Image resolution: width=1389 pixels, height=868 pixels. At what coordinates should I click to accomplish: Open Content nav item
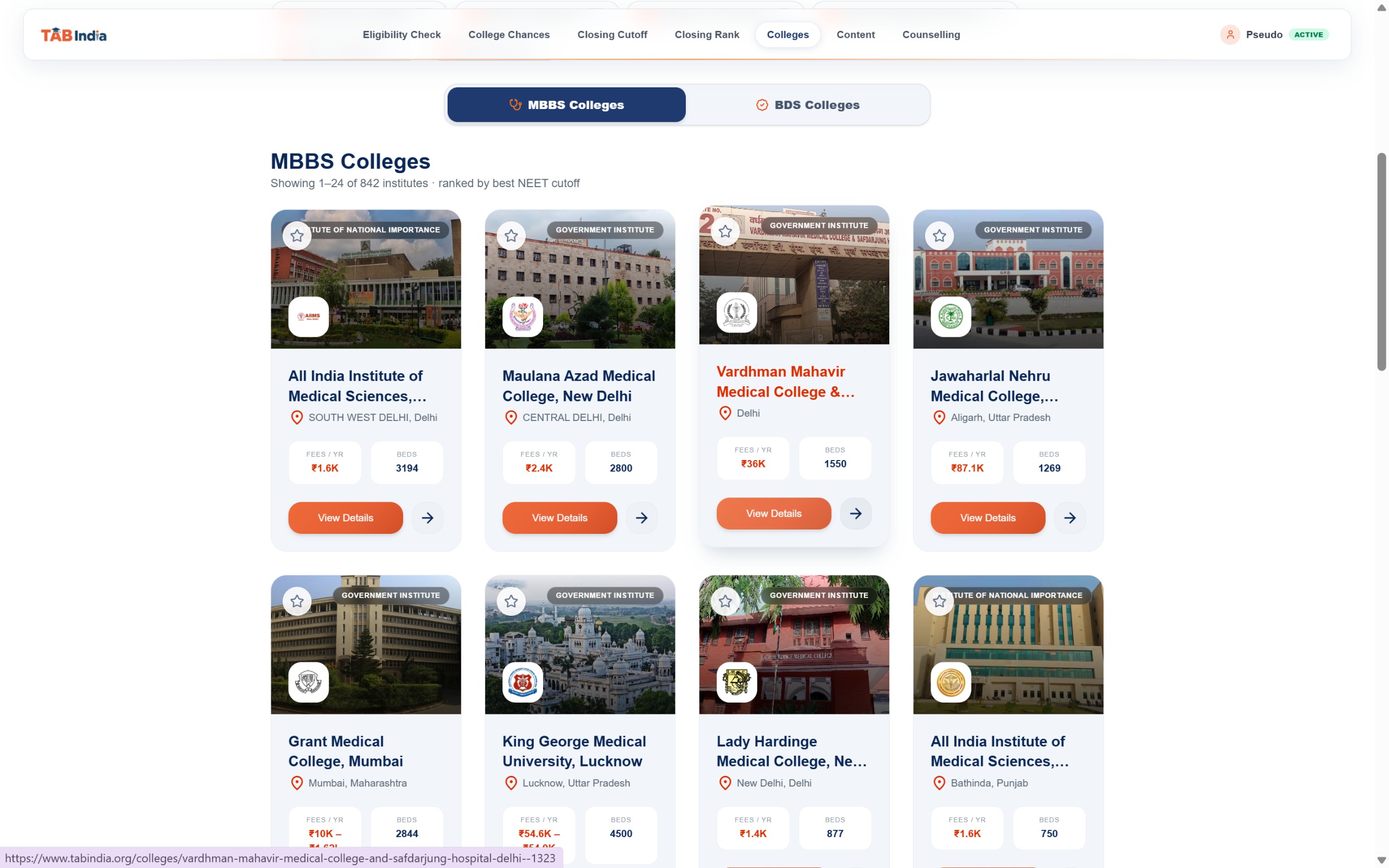(x=855, y=34)
